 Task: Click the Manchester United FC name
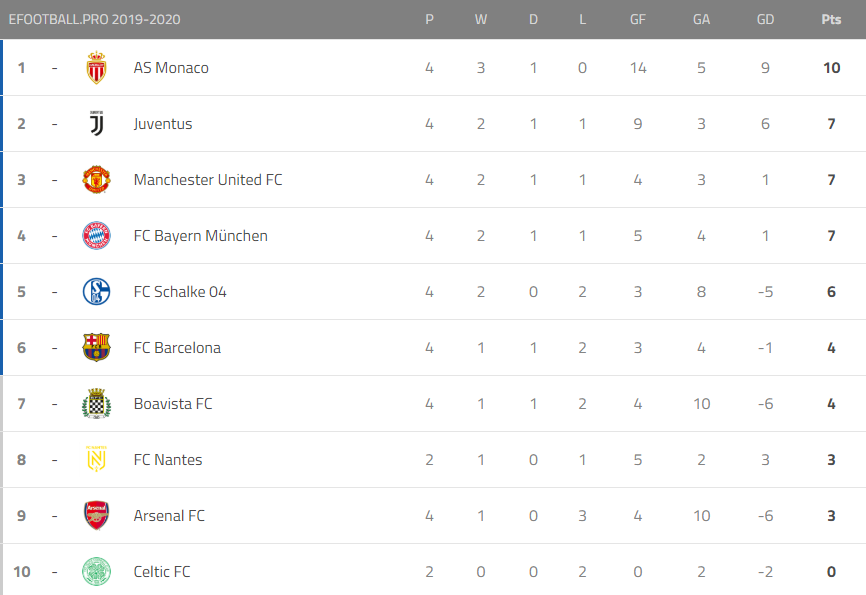(x=208, y=180)
